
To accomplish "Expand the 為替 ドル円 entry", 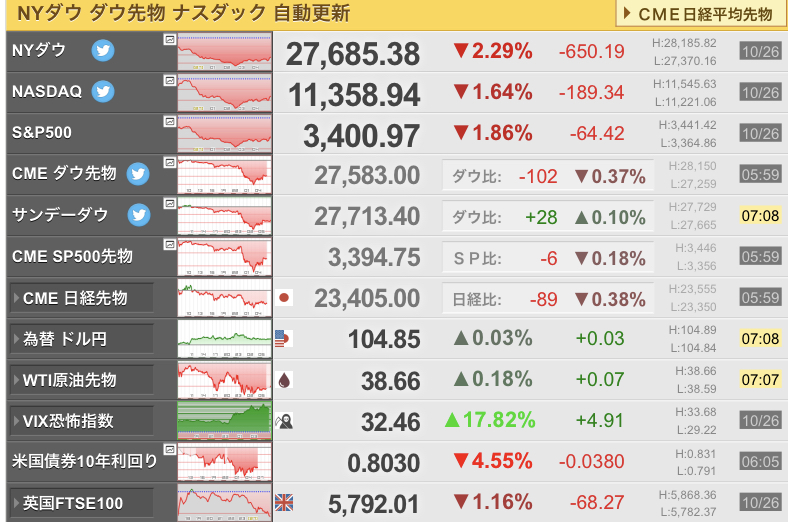I will tap(81, 339).
